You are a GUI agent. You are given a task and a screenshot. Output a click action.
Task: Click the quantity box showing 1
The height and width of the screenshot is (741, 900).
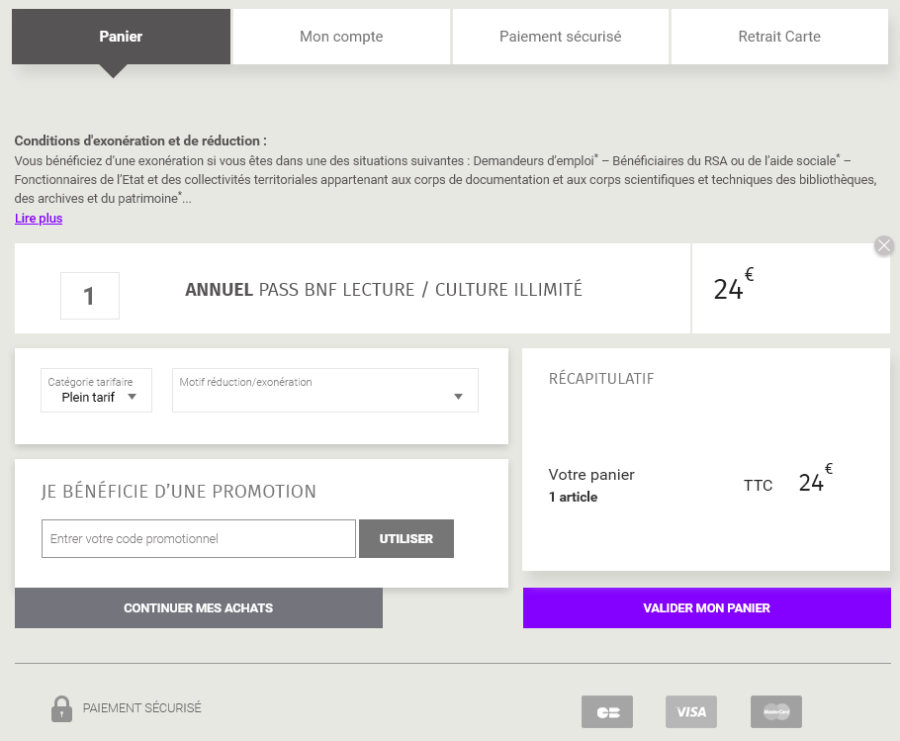click(x=90, y=296)
